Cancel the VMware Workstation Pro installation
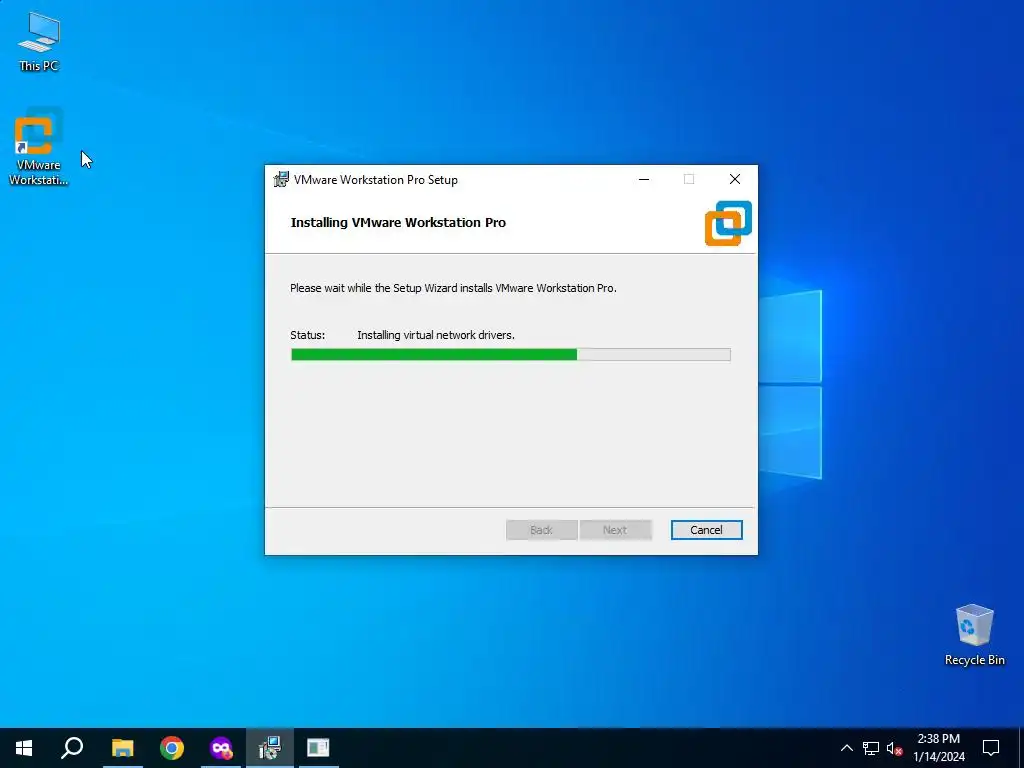Screen dimensions: 1024x768 coord(706,530)
